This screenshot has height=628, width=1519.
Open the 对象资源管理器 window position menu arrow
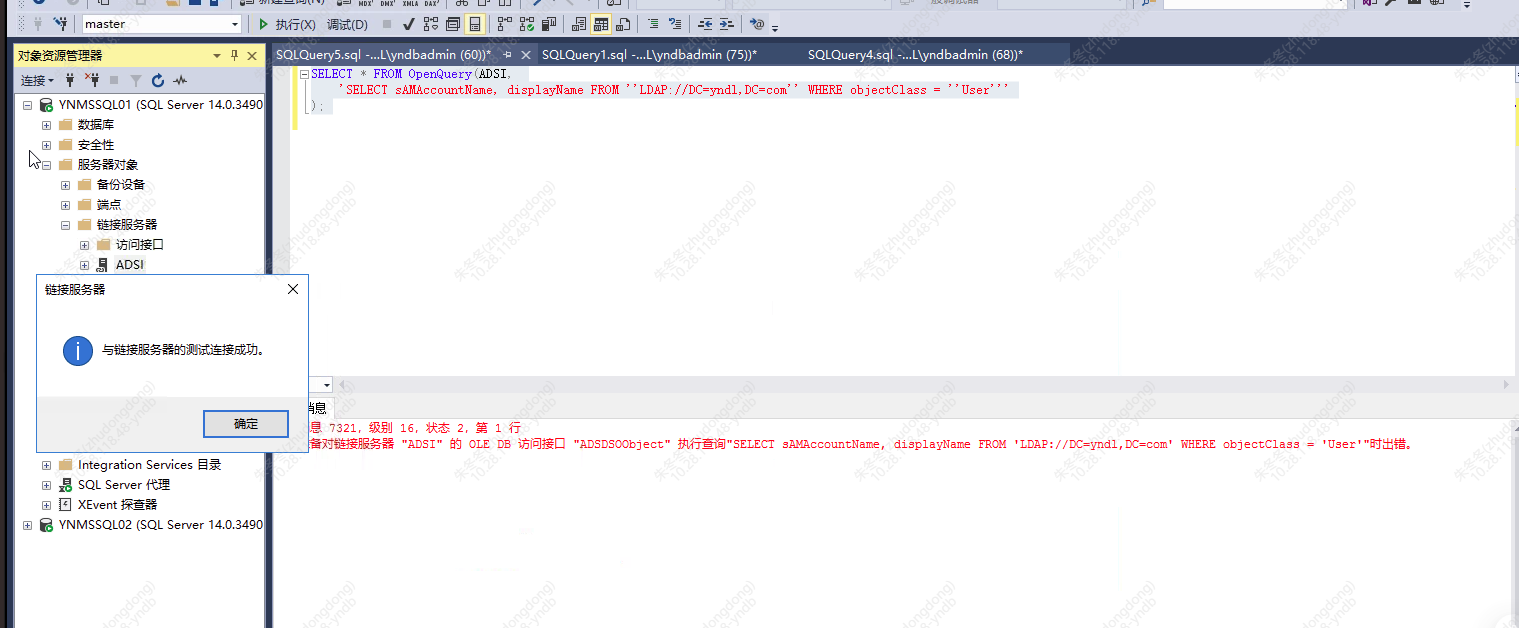coord(217,56)
